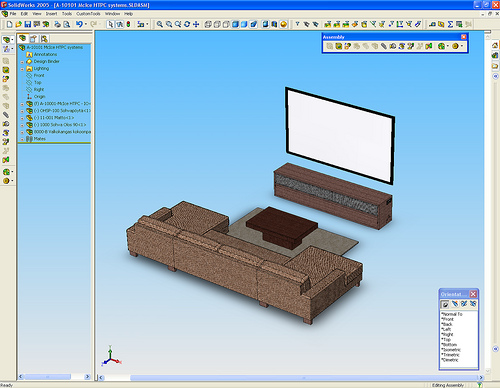Click the Rotate View icon
The width and height of the screenshot is (500, 388).
pyautogui.click(x=187, y=24)
